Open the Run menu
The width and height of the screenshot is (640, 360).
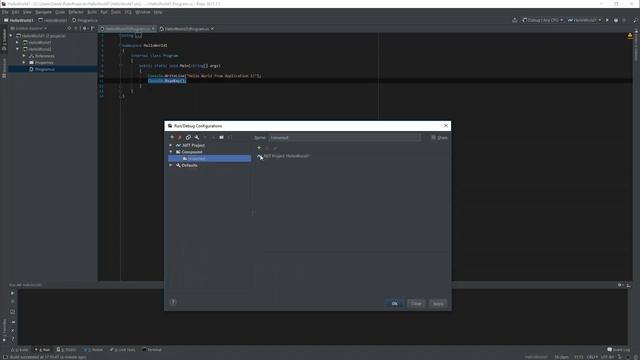pos(104,12)
